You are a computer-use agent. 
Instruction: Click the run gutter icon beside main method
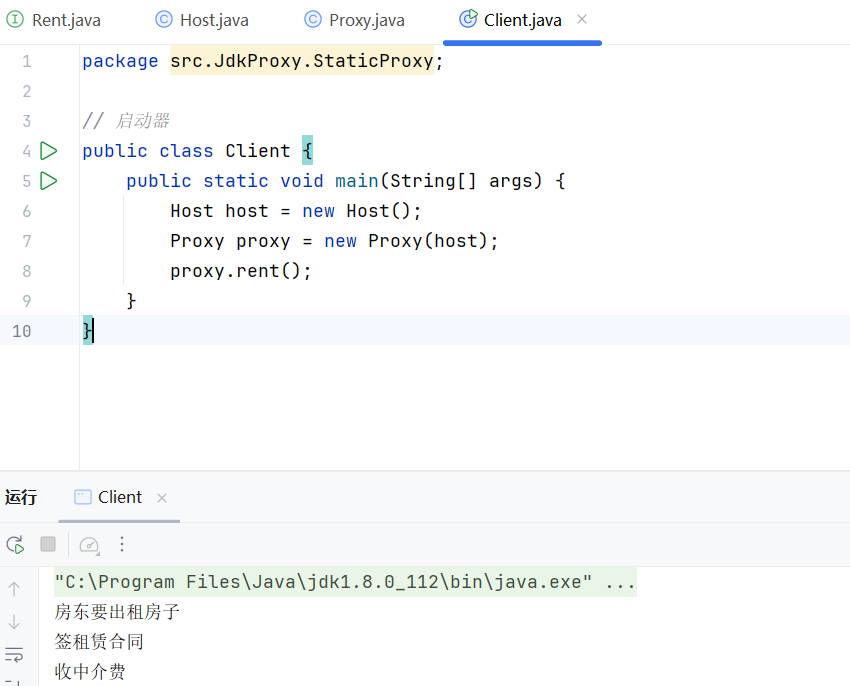tap(48, 181)
